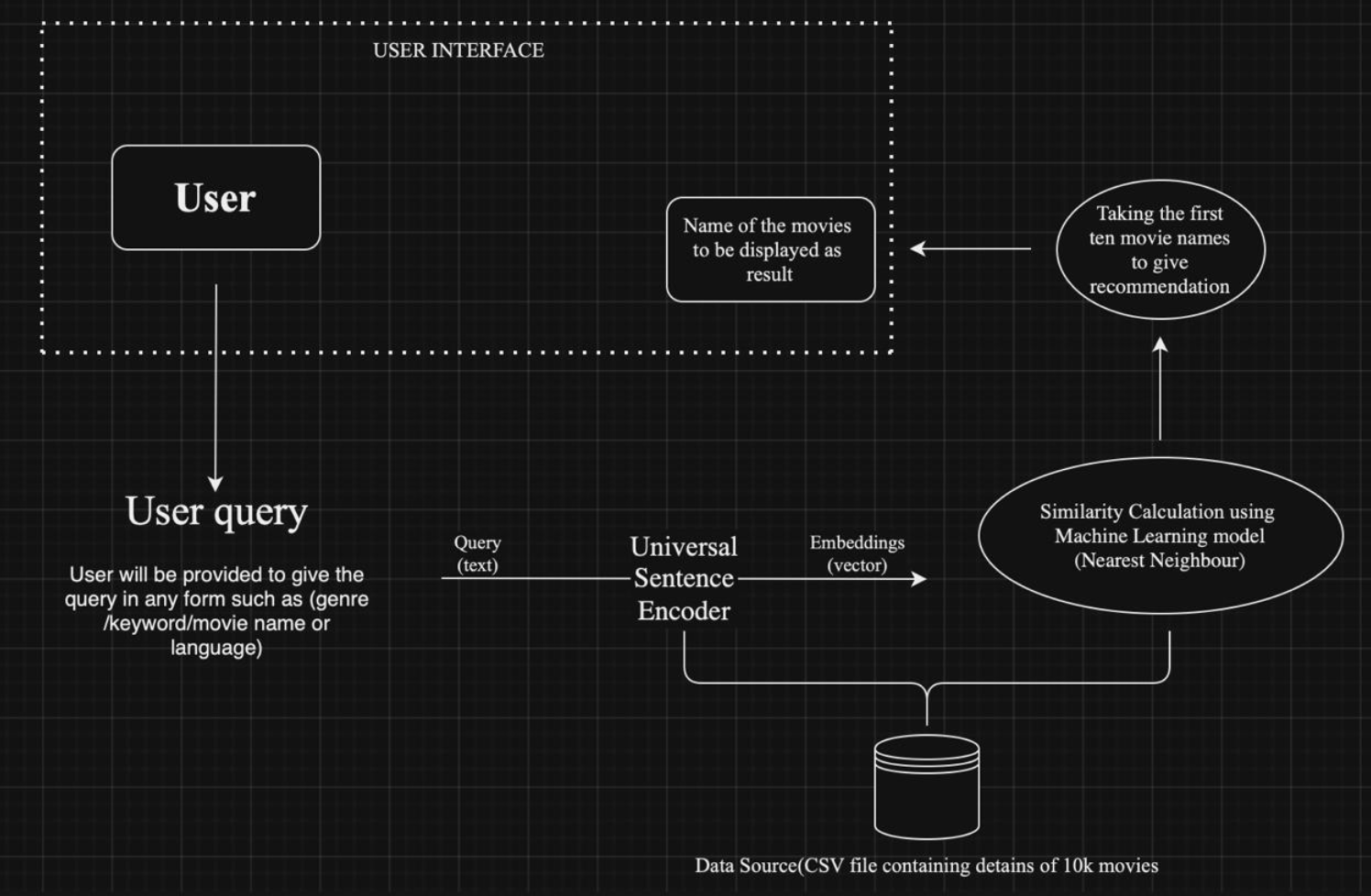1371x896 pixels.
Task: Click the Data Source CSV caption text
Action: tap(926, 866)
